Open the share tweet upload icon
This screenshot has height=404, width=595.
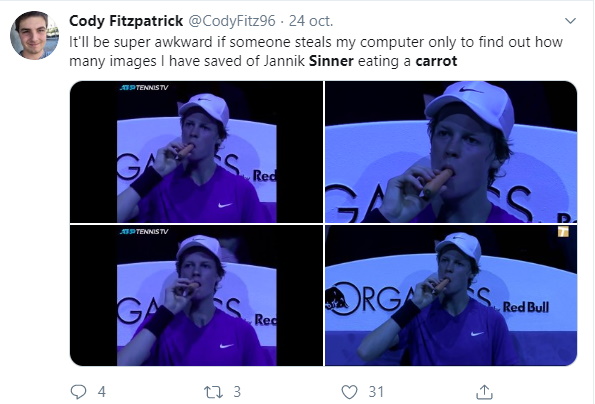click(x=484, y=392)
